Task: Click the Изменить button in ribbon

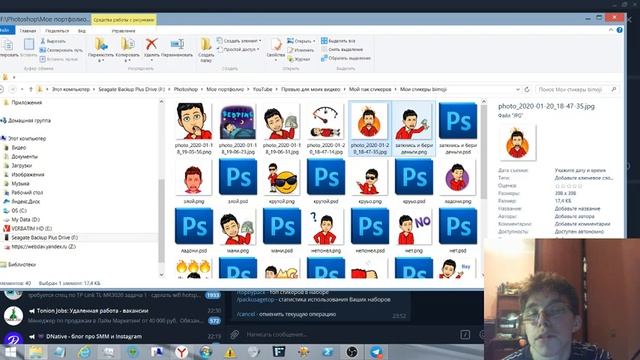Action: click(x=301, y=50)
